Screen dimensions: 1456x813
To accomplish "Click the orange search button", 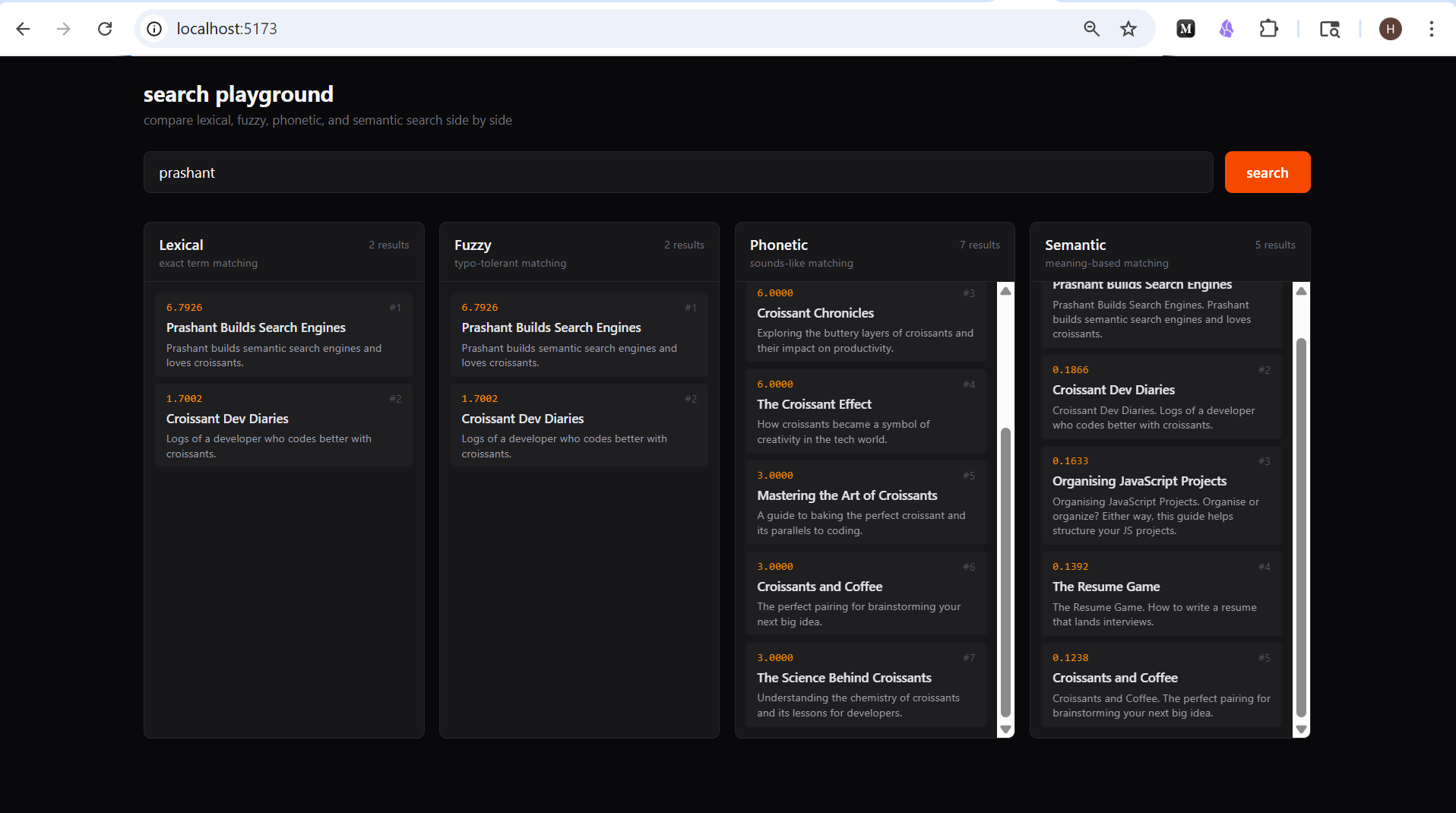I will [1267, 172].
